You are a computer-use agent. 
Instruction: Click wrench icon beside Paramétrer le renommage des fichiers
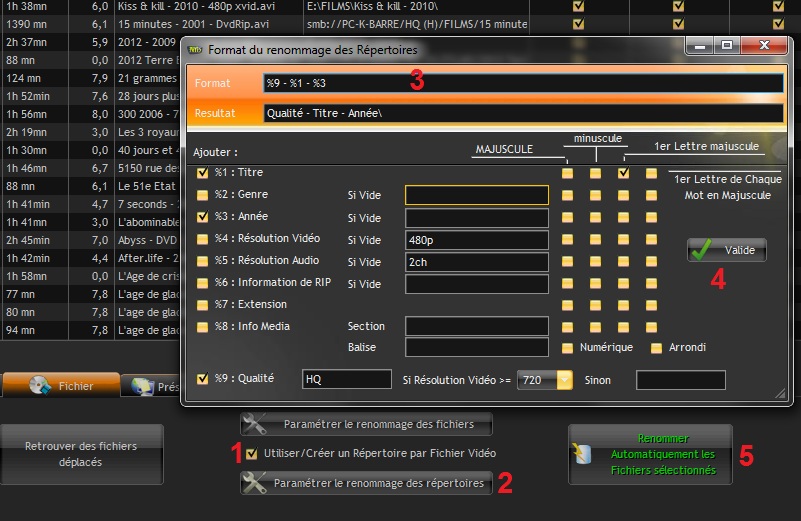[256, 425]
